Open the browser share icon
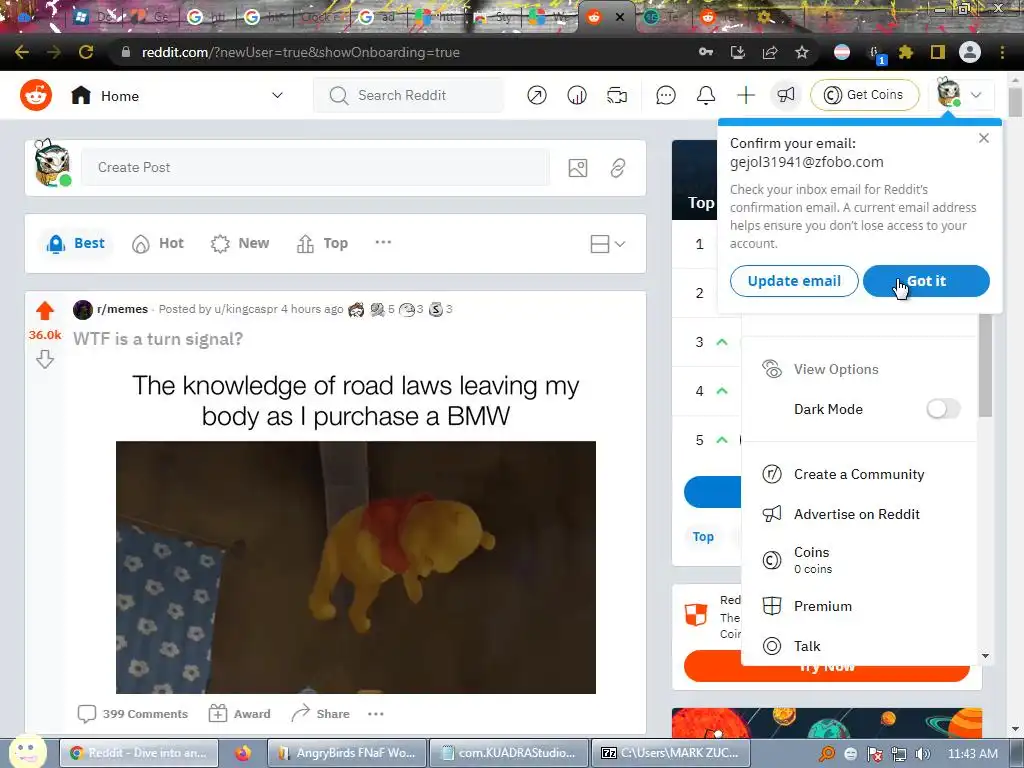 (x=770, y=52)
